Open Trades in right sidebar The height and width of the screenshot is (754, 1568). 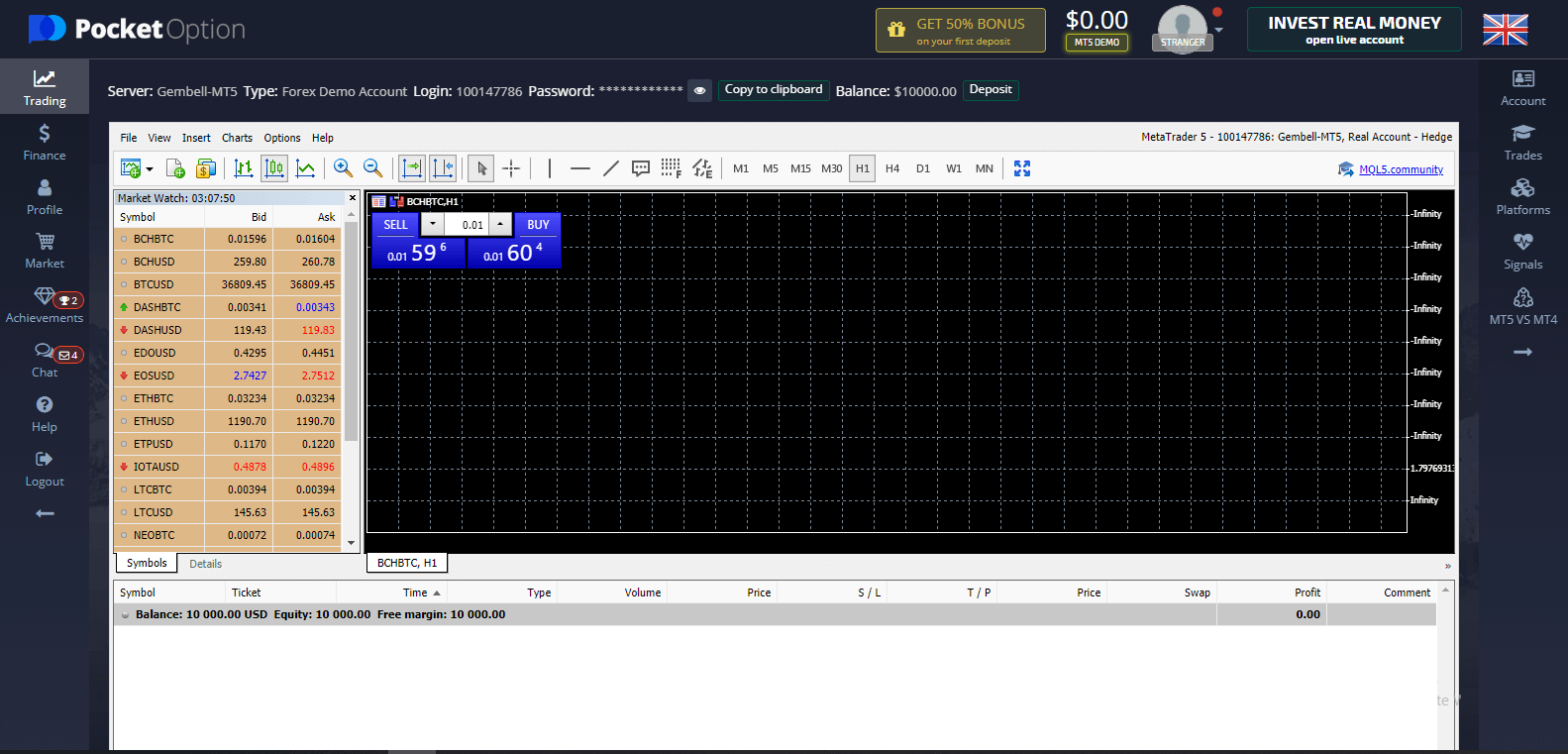click(x=1522, y=142)
